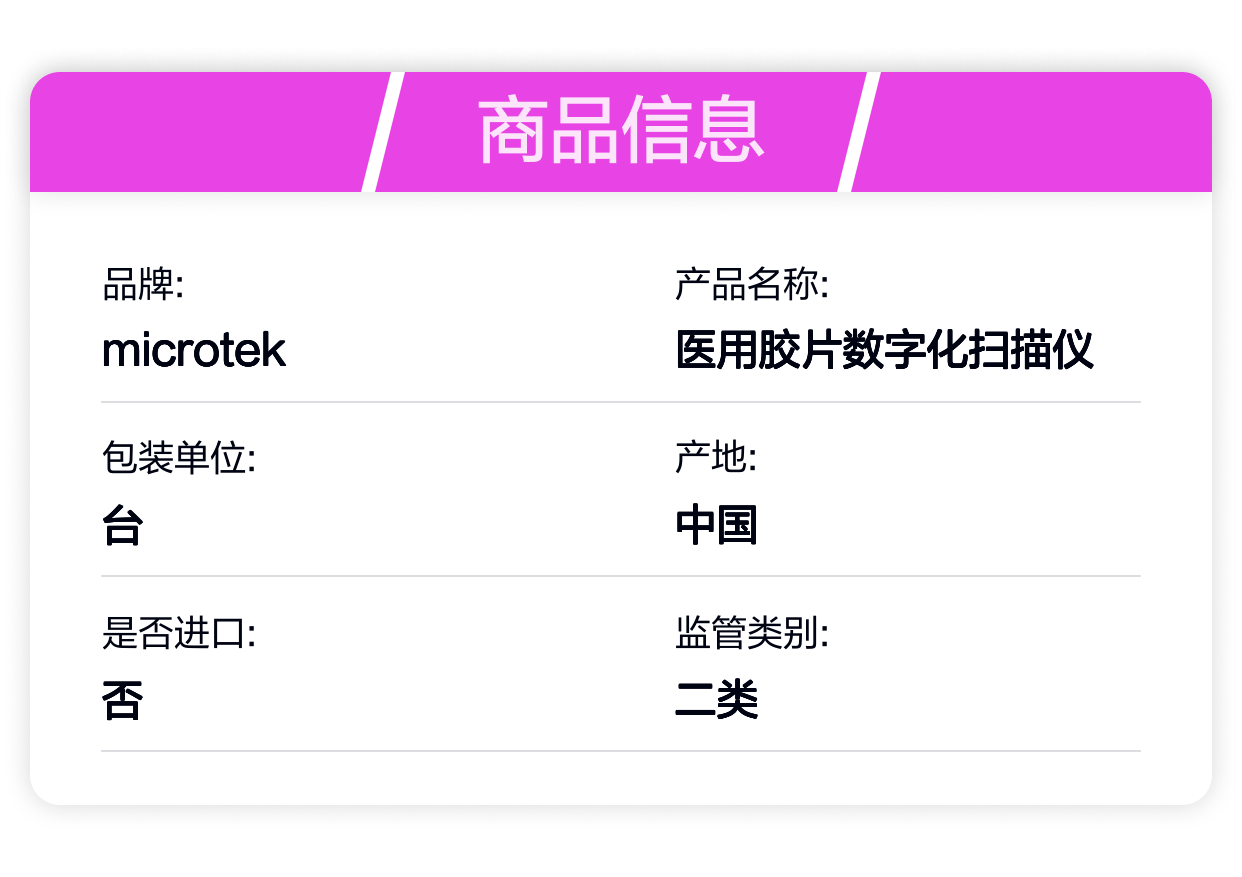
Task: Click the divider line below 二类 row
Action: [x=621, y=750]
